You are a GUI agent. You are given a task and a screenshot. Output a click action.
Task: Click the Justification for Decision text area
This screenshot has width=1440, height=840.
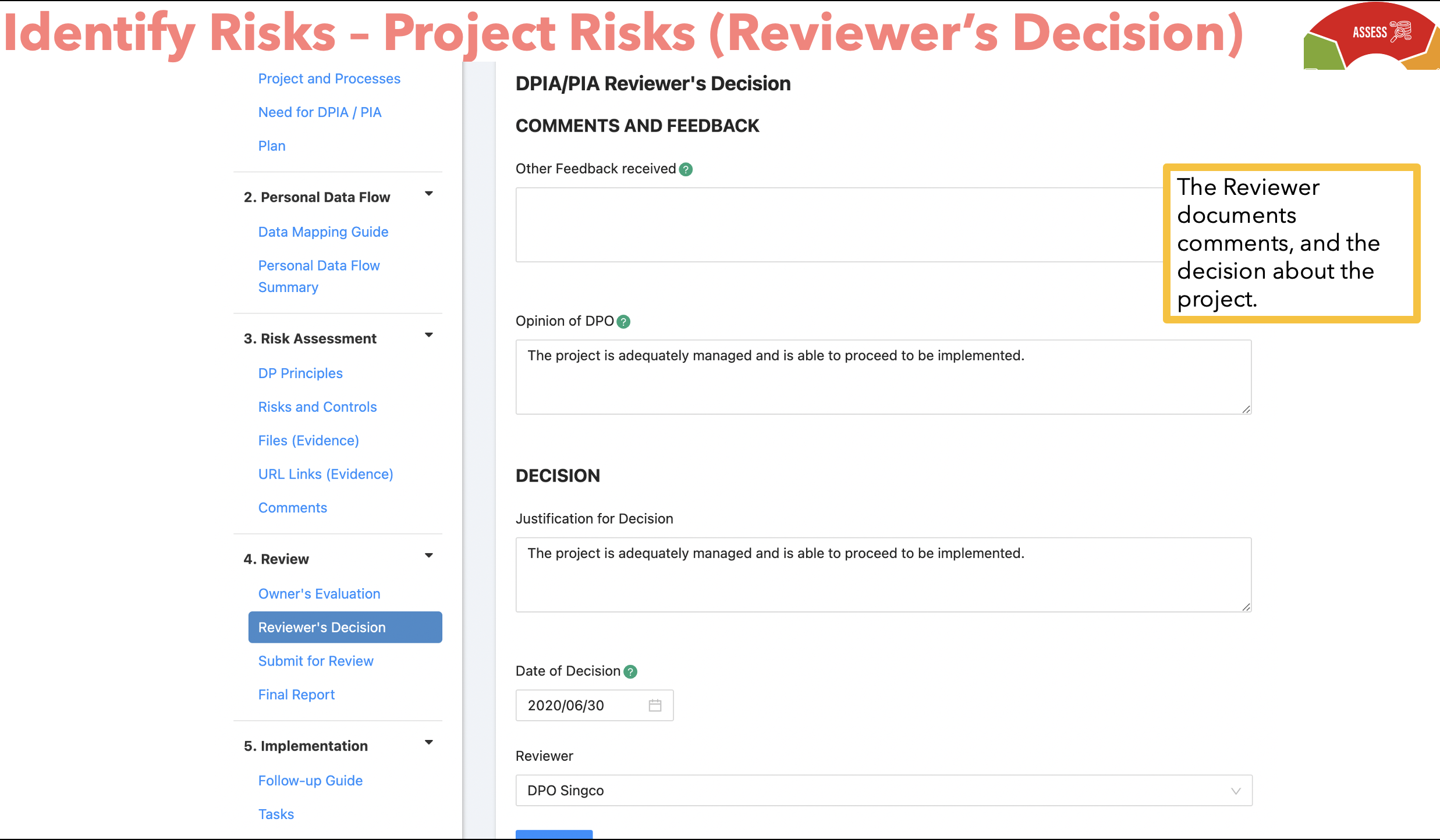point(883,575)
